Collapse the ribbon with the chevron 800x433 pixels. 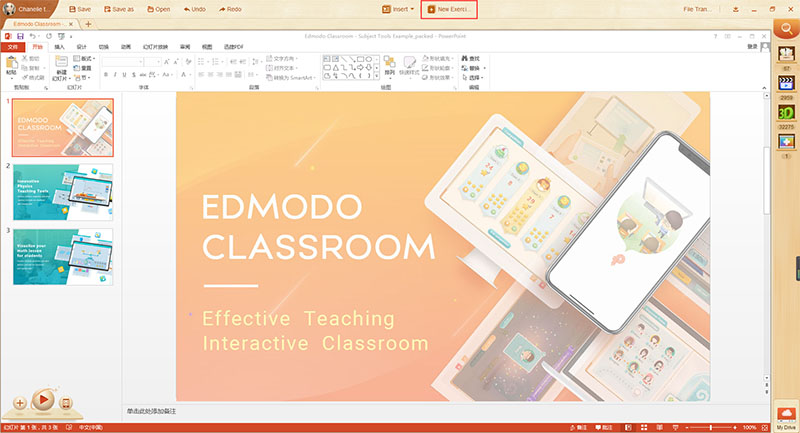coord(764,88)
